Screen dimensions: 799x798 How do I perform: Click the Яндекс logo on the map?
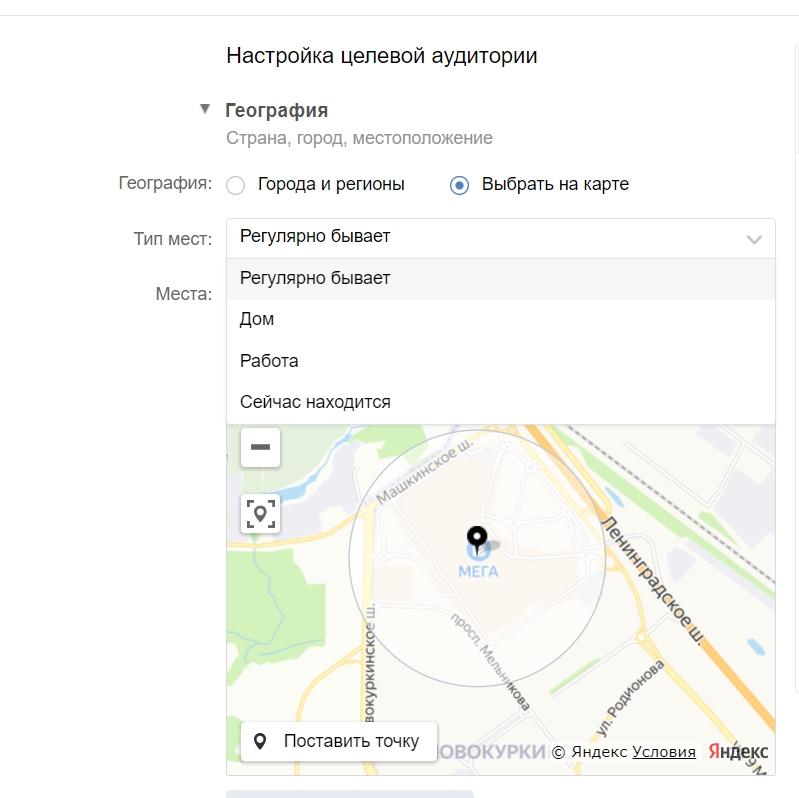click(x=738, y=752)
